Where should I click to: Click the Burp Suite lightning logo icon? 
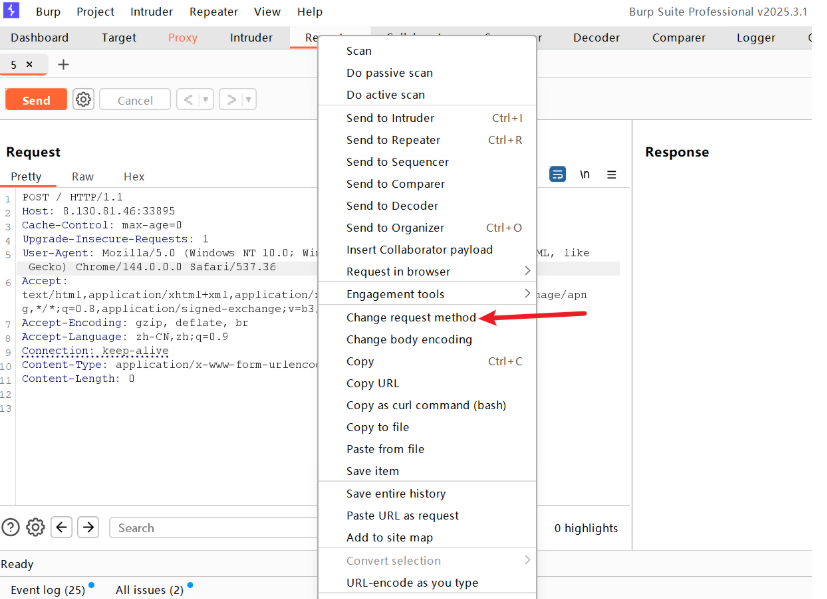click(x=11, y=10)
